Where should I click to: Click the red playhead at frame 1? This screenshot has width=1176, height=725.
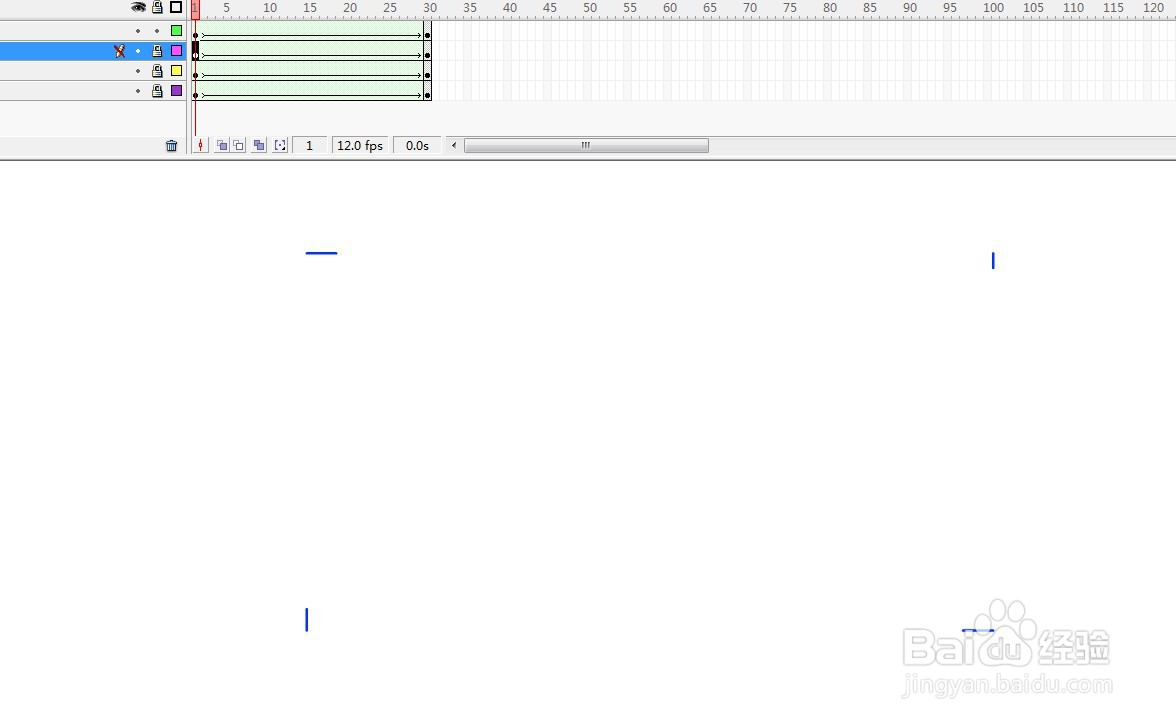195,9
